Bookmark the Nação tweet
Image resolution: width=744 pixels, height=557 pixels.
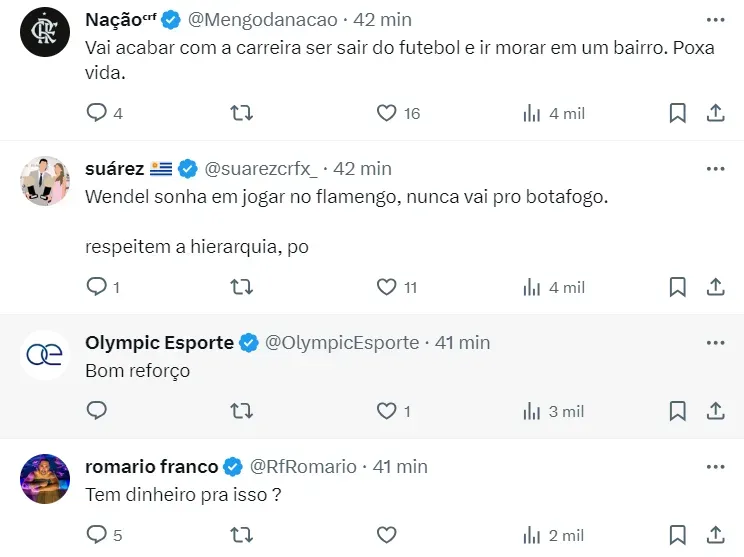[677, 113]
